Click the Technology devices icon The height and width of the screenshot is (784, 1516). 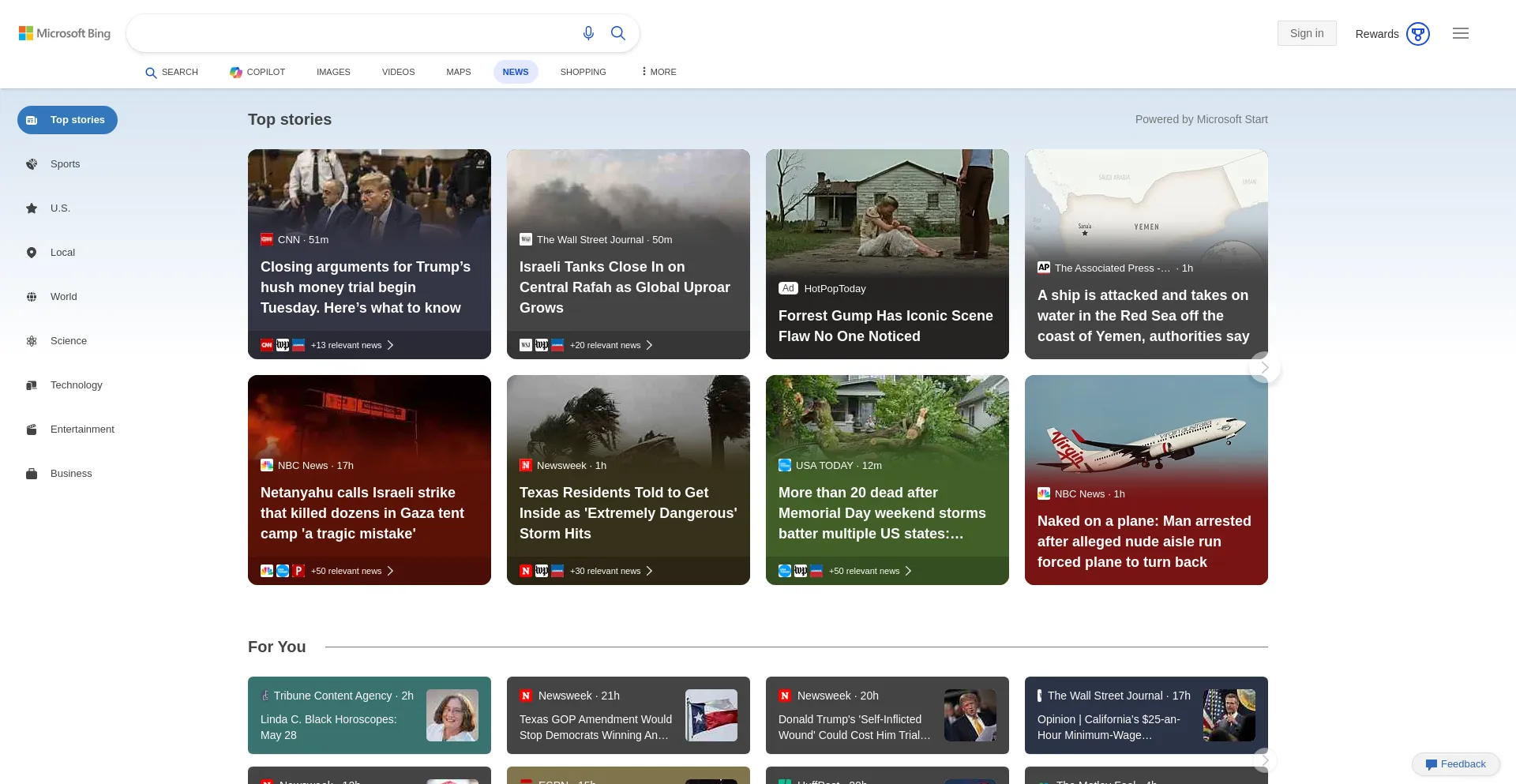pos(32,385)
